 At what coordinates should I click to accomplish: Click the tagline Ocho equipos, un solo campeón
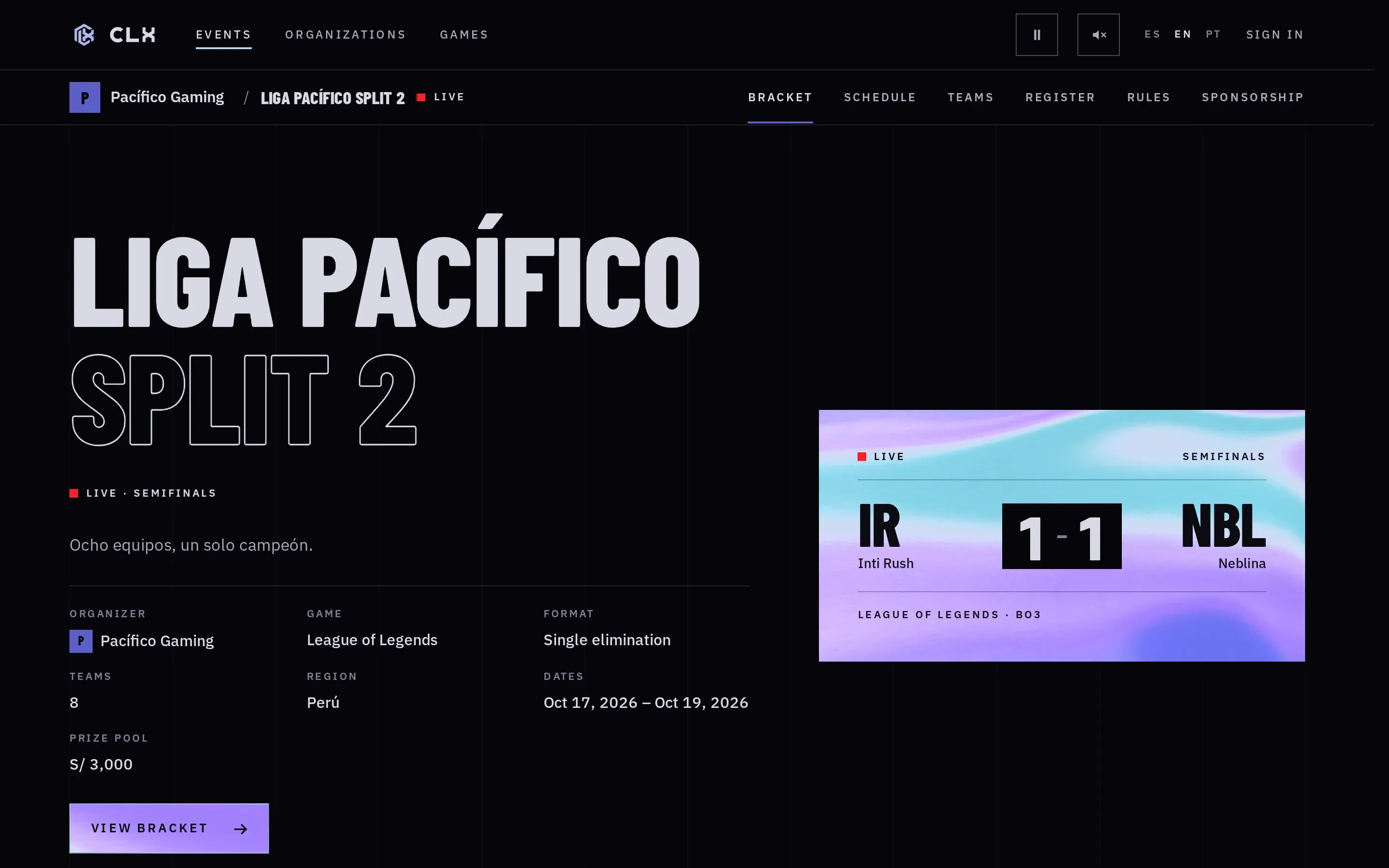pyautogui.click(x=191, y=545)
